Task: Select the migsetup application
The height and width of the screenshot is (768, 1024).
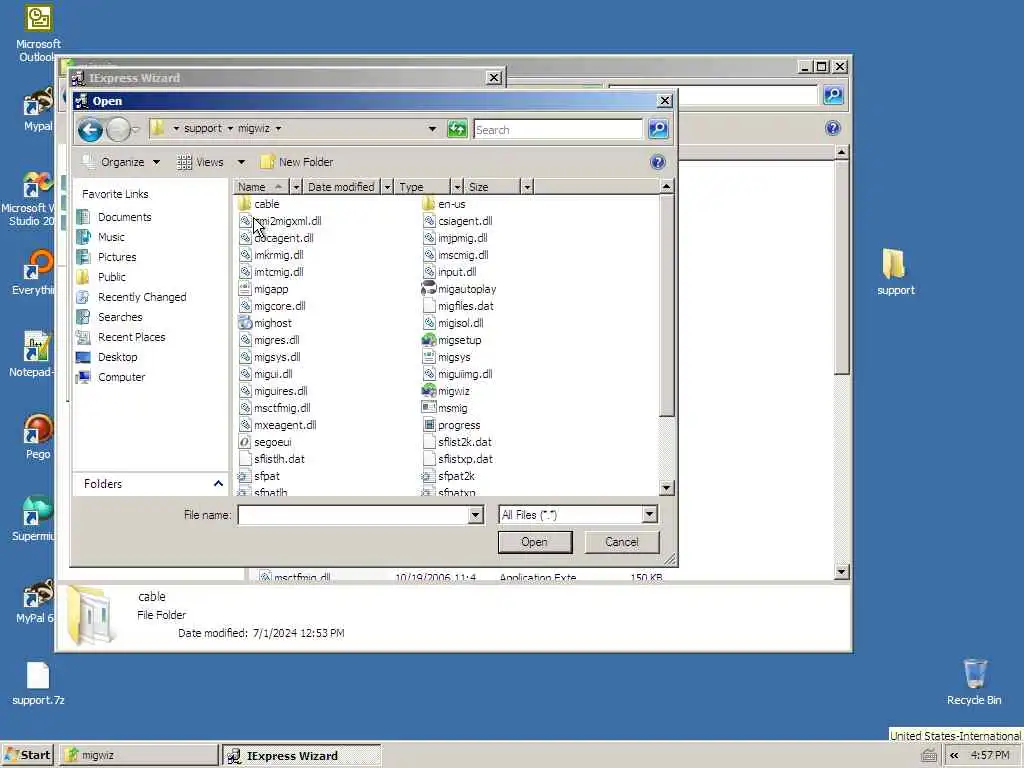Action: click(x=452, y=340)
